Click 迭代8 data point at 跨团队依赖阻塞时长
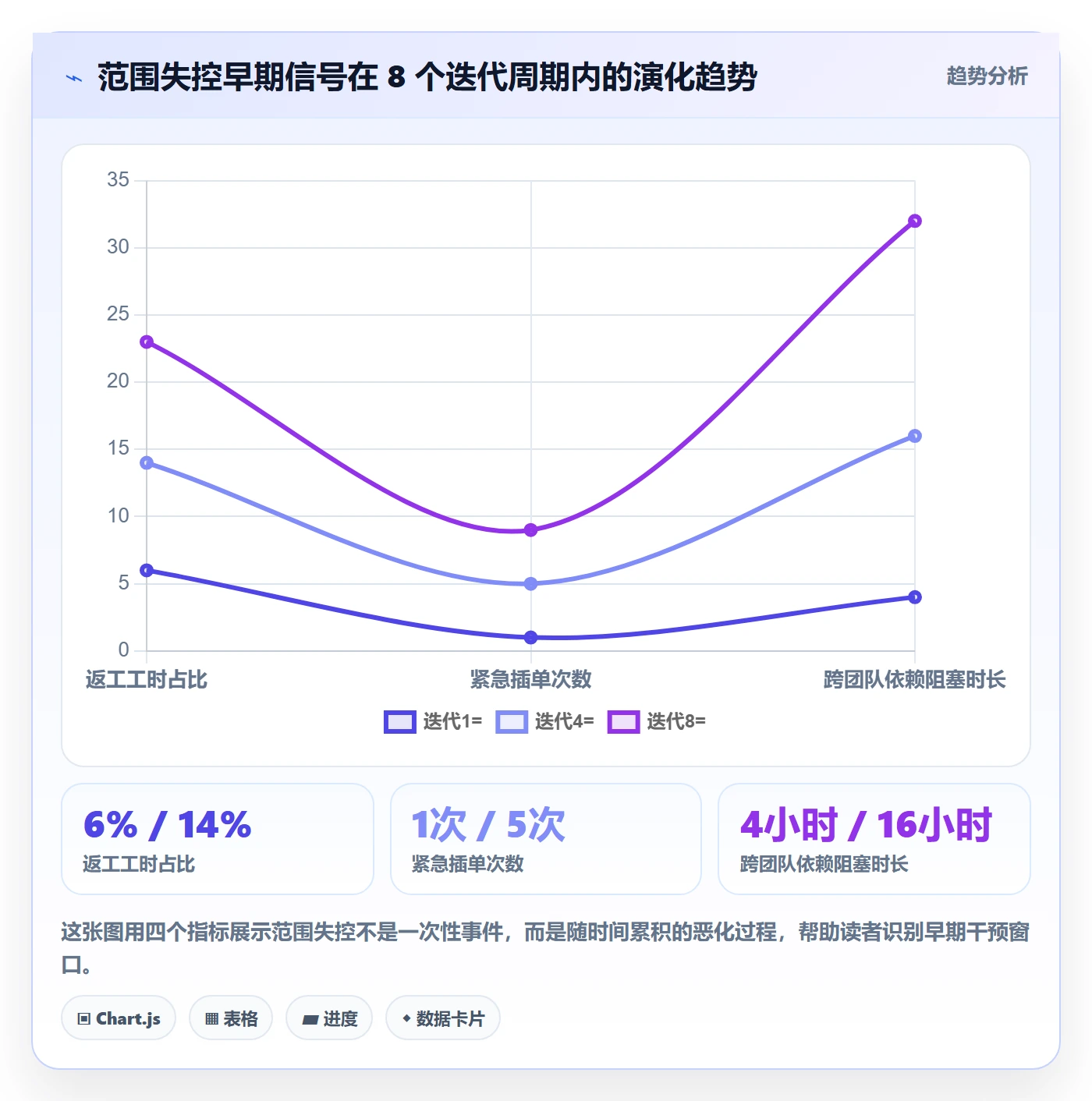The height and width of the screenshot is (1101, 1092). click(915, 221)
